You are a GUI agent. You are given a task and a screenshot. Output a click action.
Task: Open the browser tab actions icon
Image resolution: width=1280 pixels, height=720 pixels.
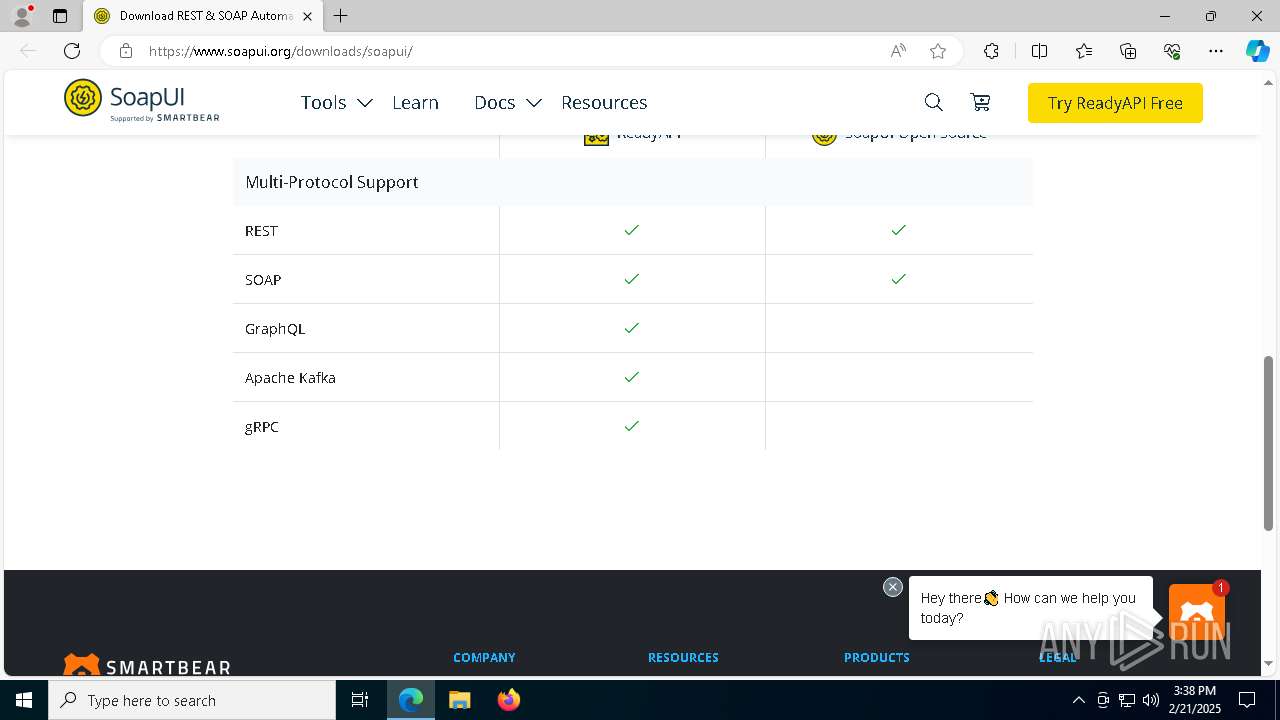[x=60, y=16]
